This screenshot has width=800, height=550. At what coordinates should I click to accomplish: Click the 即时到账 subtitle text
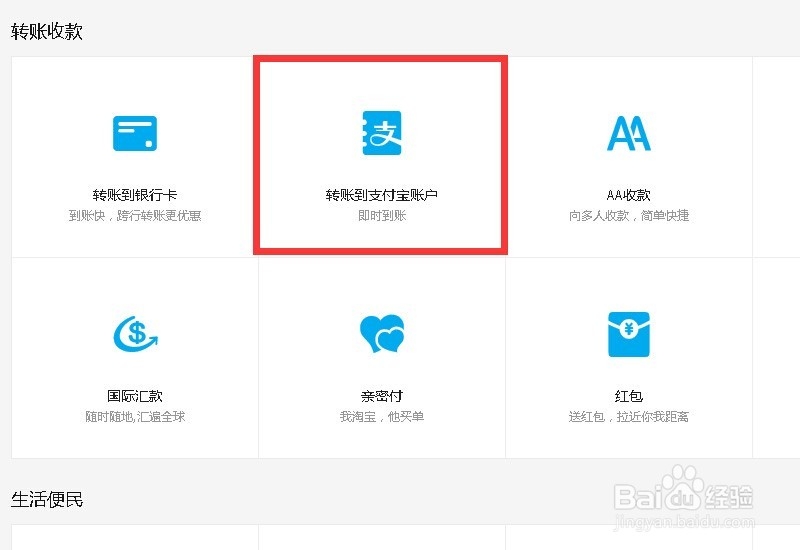[382, 216]
